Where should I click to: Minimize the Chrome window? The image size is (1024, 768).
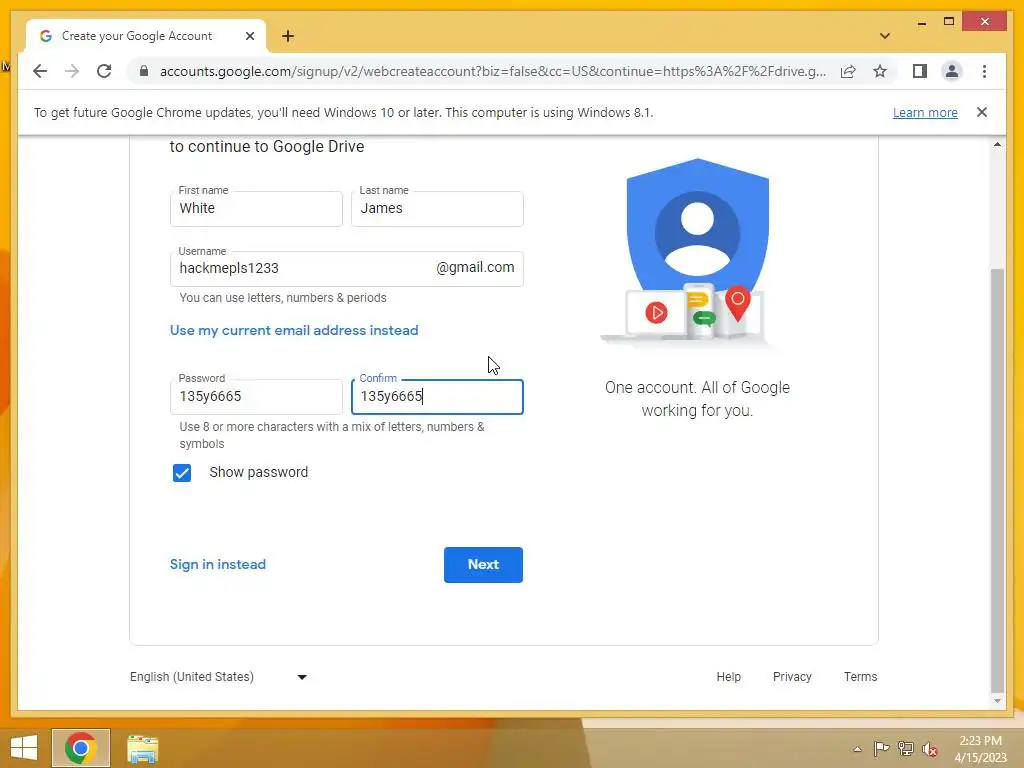(x=921, y=23)
